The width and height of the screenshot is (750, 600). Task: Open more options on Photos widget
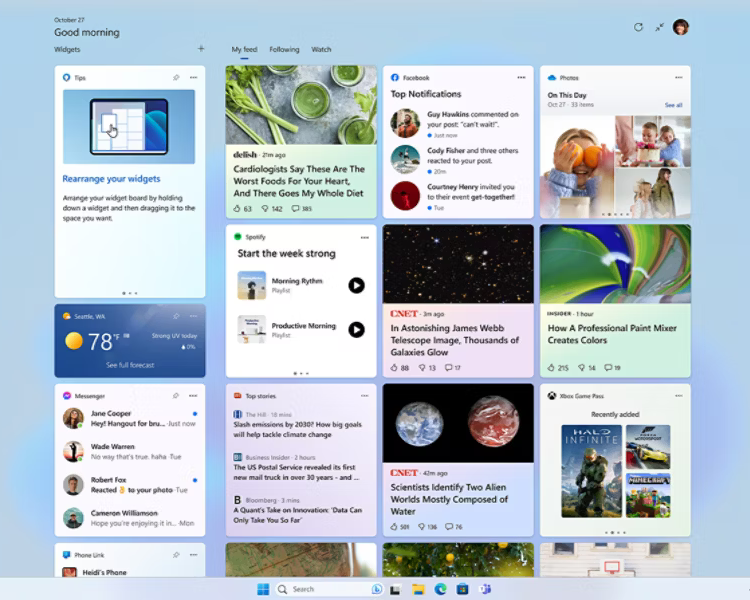click(x=679, y=78)
